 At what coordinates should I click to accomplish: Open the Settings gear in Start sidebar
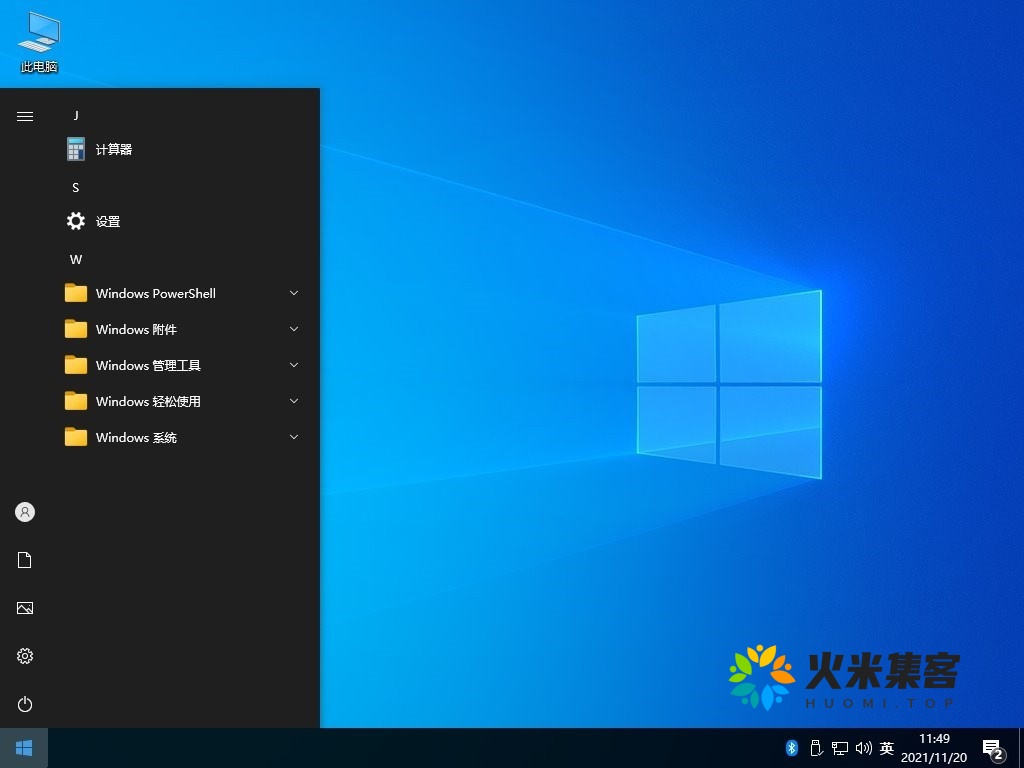coord(24,656)
